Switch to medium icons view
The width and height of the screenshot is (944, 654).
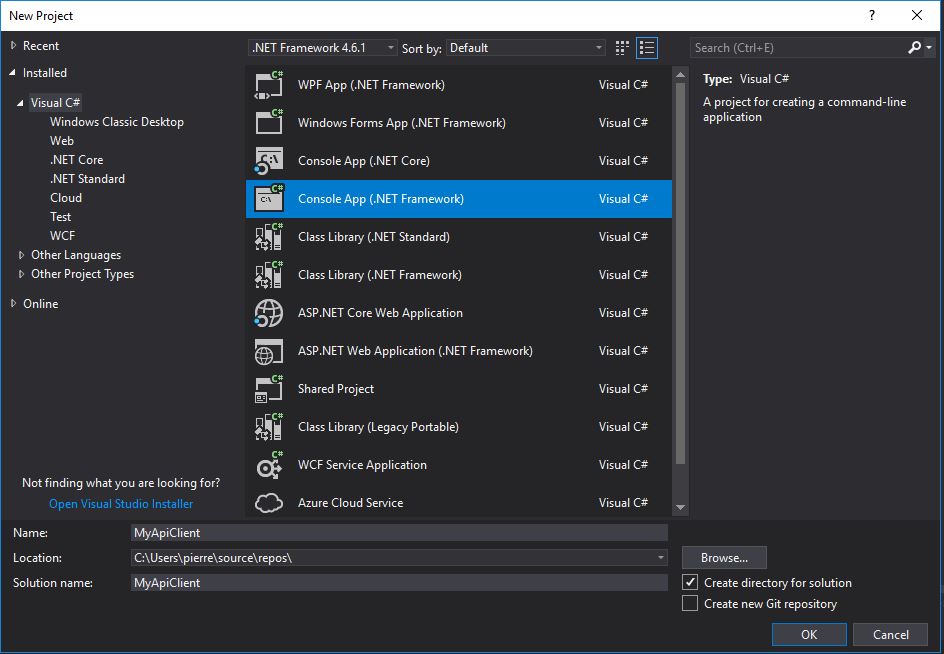[x=622, y=48]
